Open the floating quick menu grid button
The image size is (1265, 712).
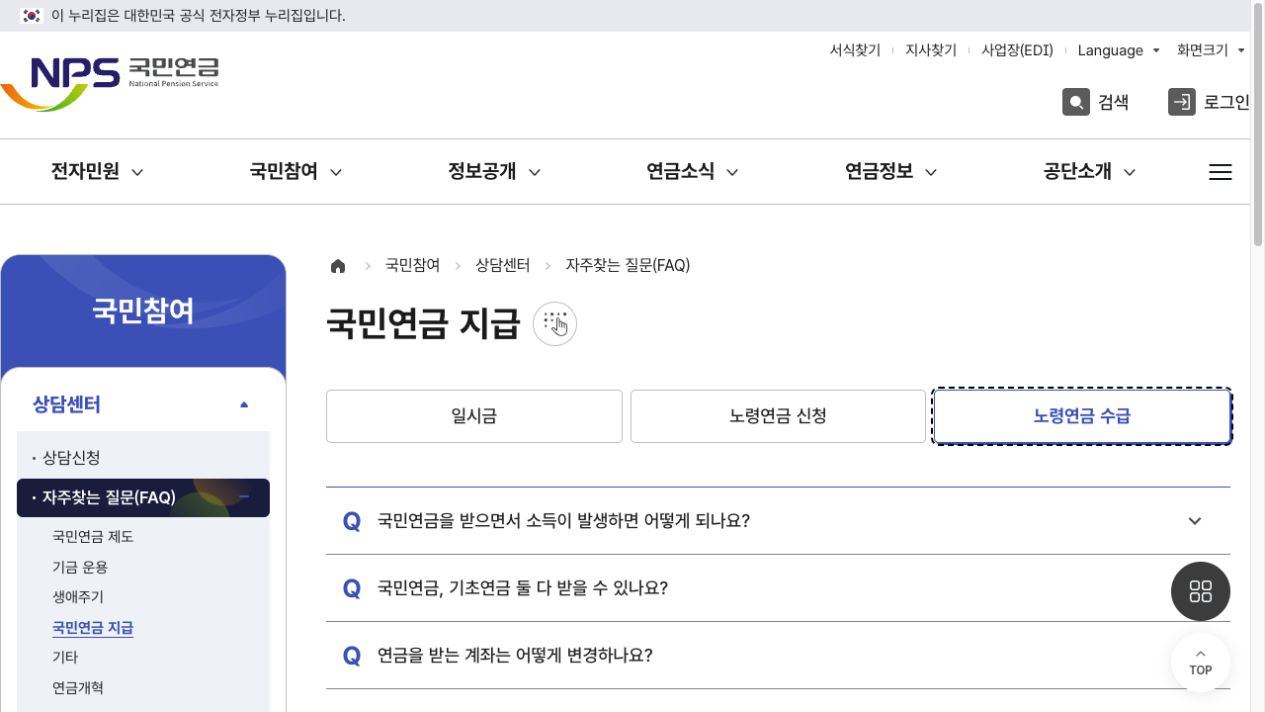tap(1200, 591)
